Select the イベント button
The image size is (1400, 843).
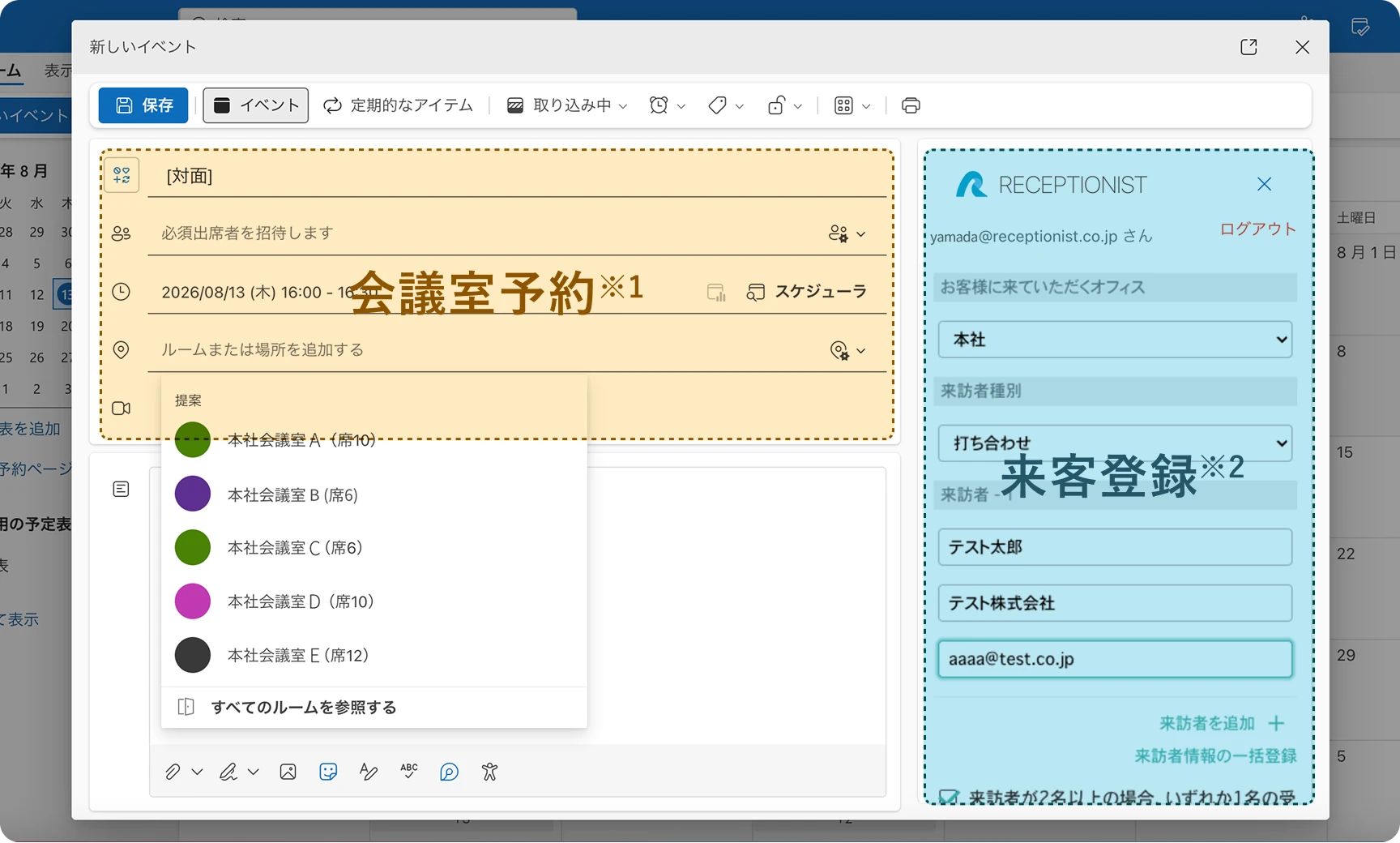pos(256,105)
